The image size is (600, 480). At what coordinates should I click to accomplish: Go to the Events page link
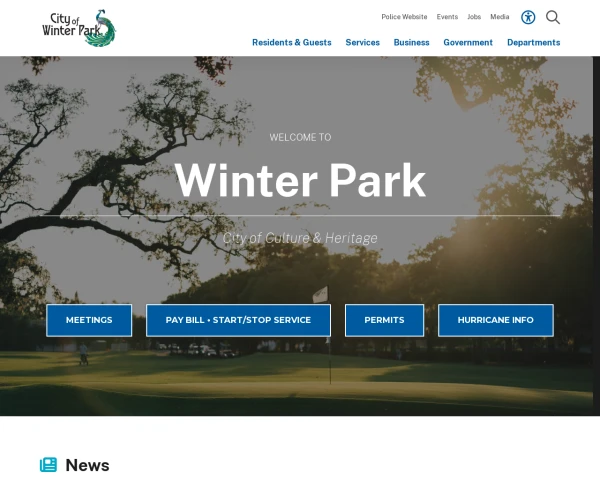(447, 17)
